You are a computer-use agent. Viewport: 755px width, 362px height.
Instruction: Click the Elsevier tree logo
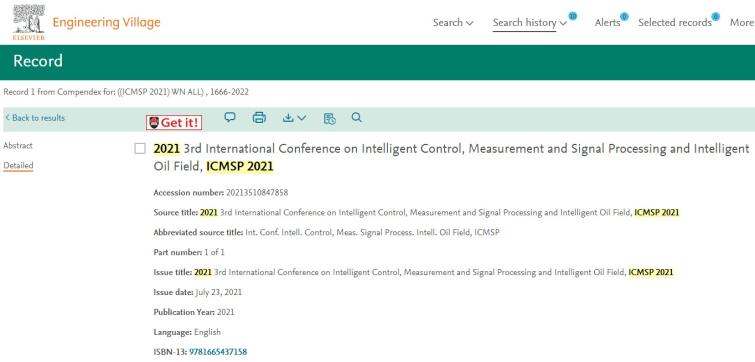(29, 22)
